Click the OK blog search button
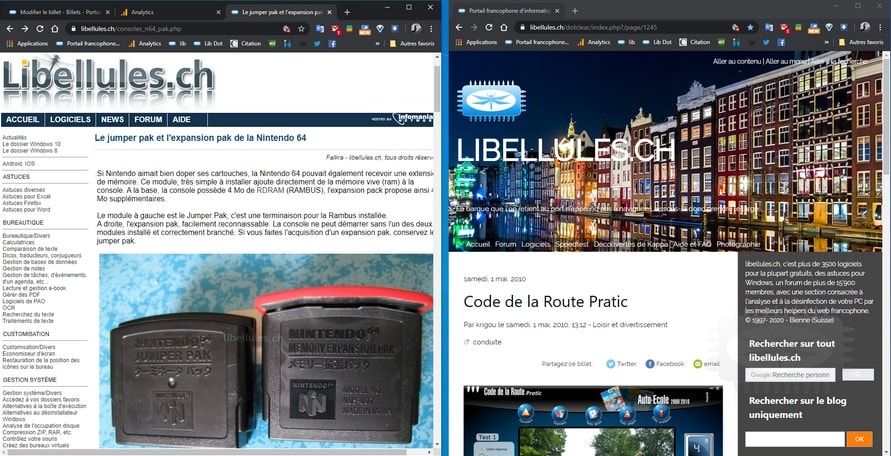 pos(859,439)
